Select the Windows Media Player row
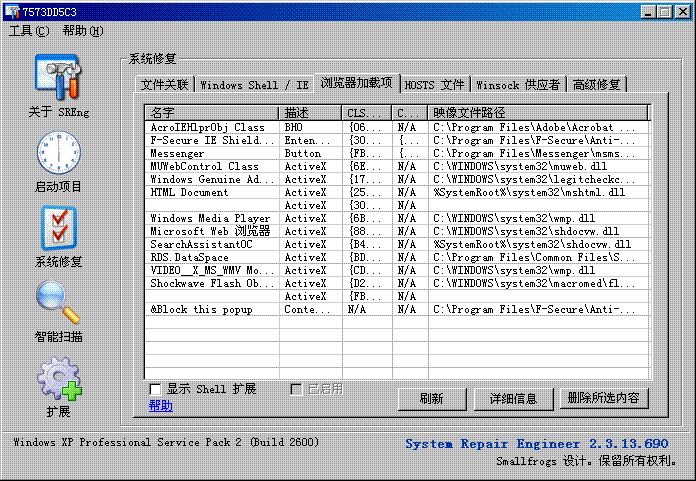The height and width of the screenshot is (481, 696). pyautogui.click(x=397, y=218)
